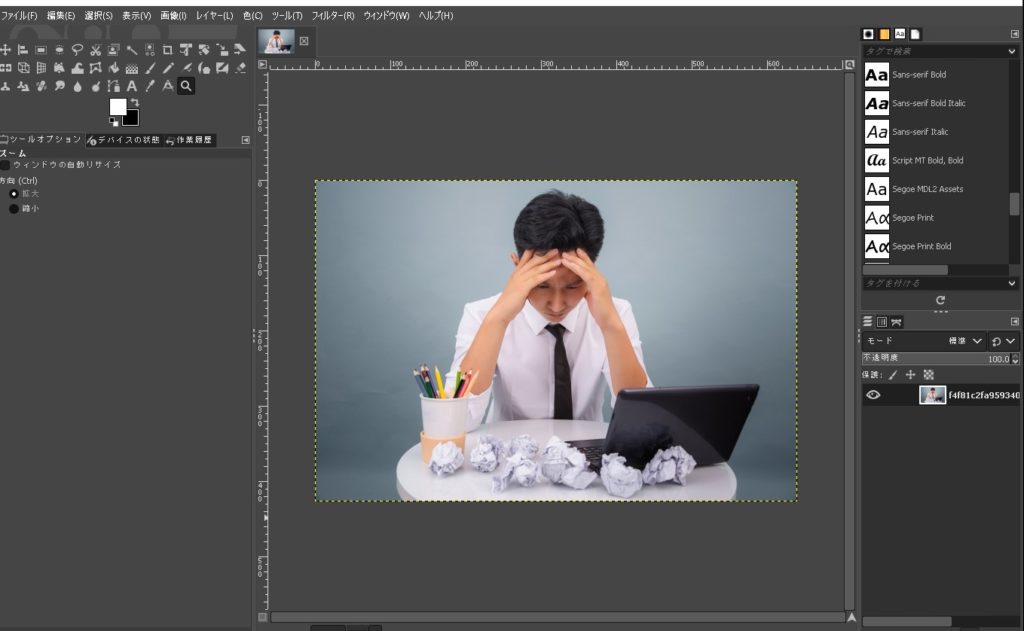Image resolution: width=1024 pixels, height=631 pixels.
Task: Pick the Bucket Fill tool
Action: coord(113,68)
